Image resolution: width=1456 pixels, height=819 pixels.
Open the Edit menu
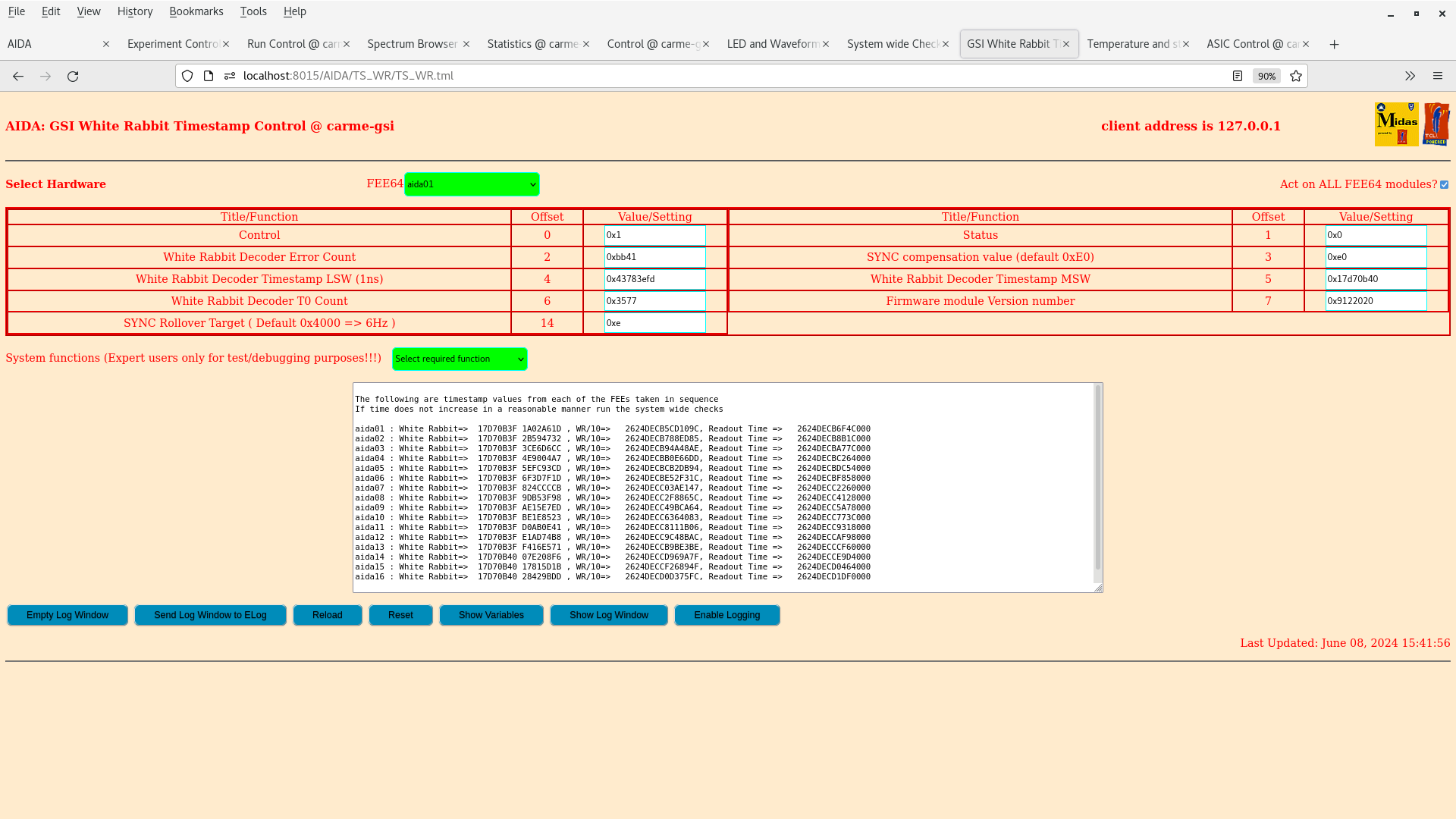coord(51,11)
